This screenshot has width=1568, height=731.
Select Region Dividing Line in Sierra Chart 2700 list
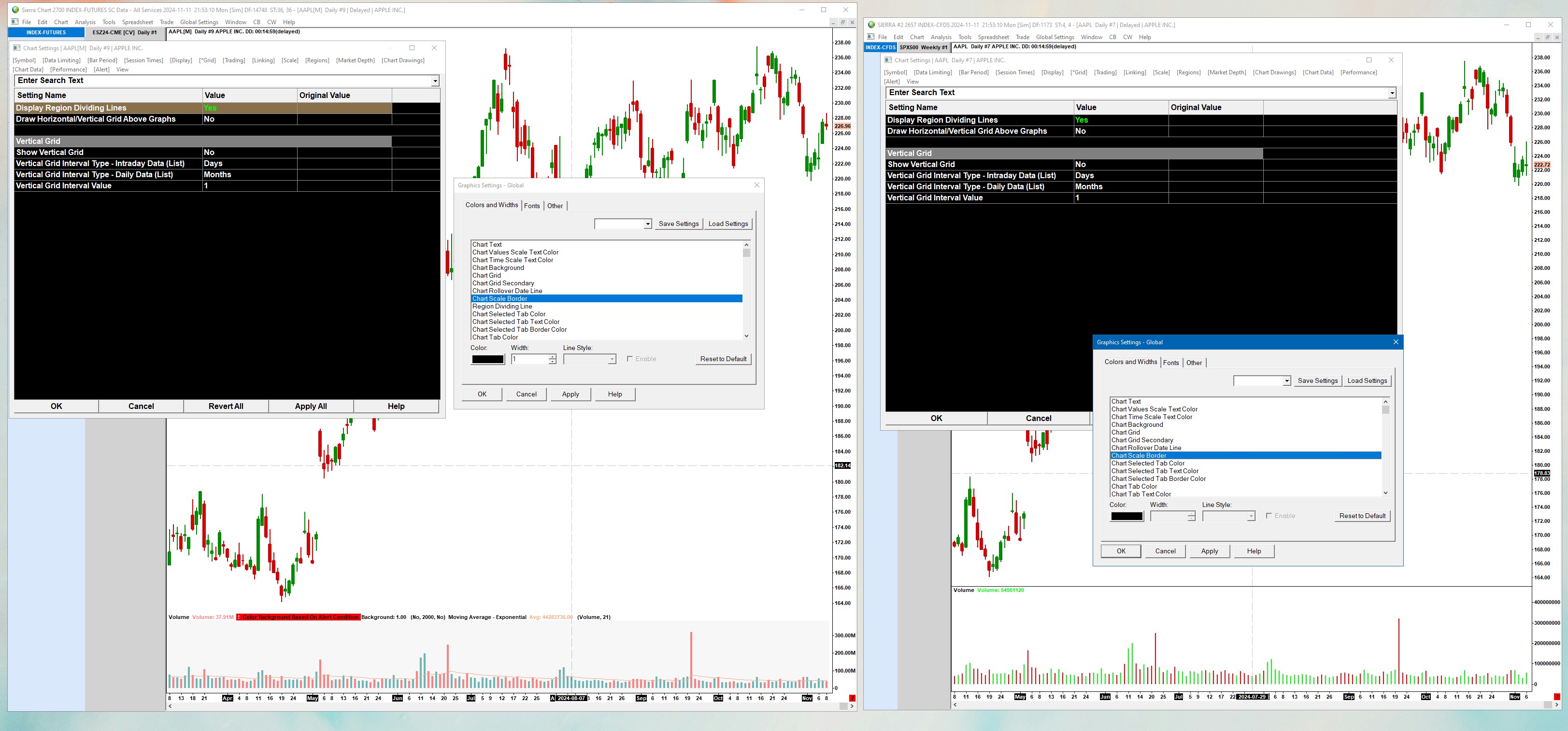tap(502, 306)
